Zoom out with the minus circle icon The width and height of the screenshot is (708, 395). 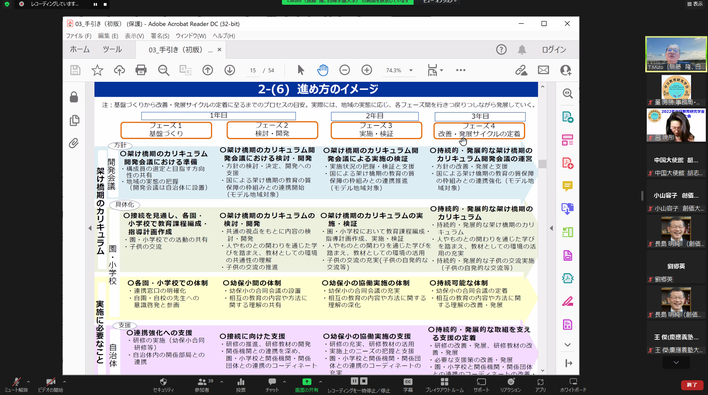[345, 70]
